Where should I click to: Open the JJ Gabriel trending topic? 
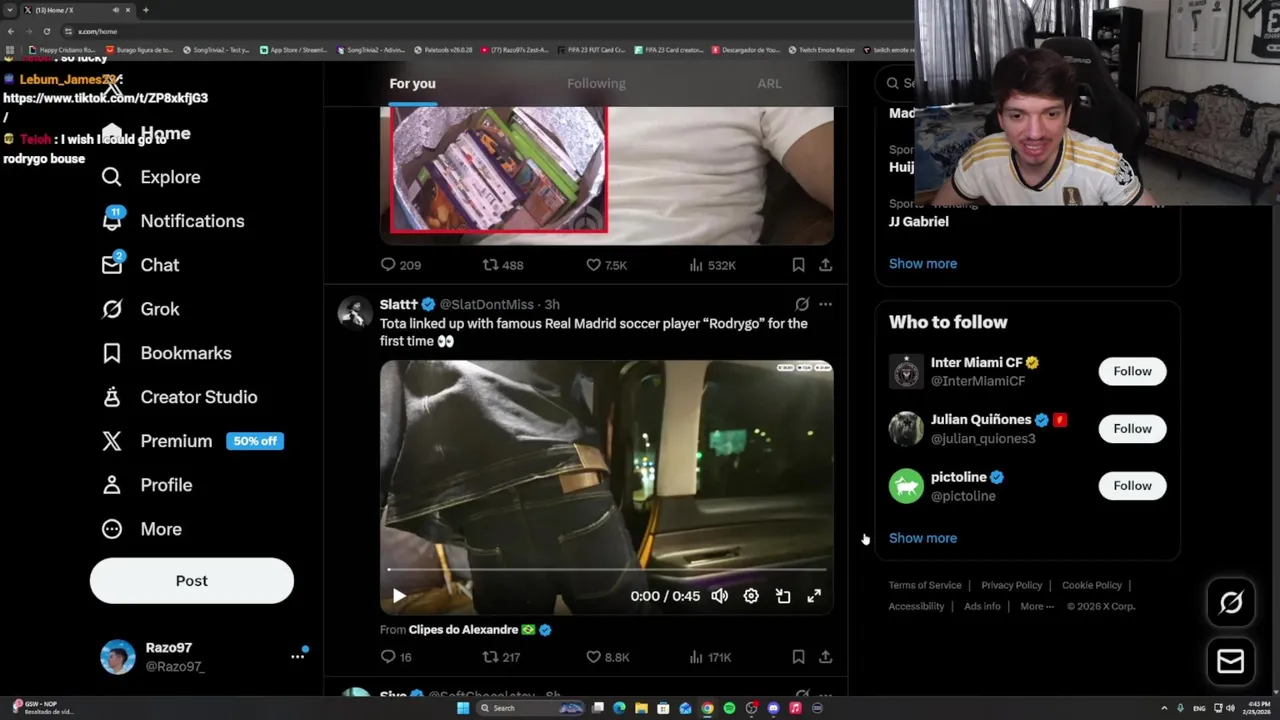click(x=918, y=221)
